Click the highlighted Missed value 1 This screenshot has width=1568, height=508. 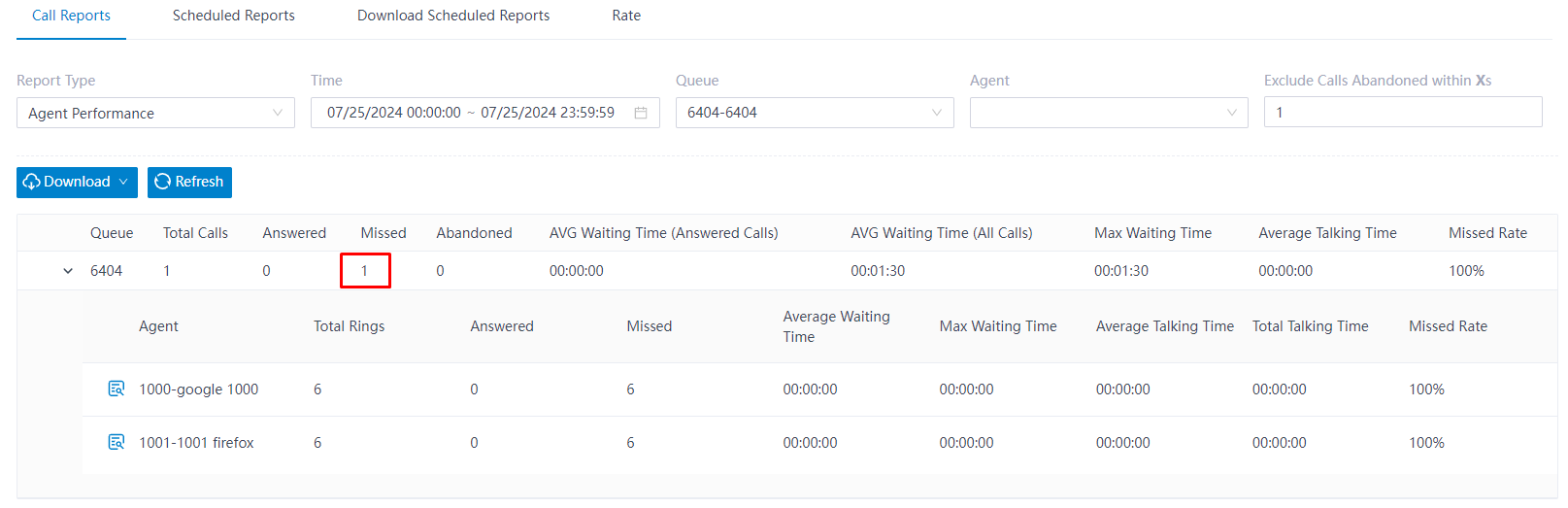click(x=365, y=271)
